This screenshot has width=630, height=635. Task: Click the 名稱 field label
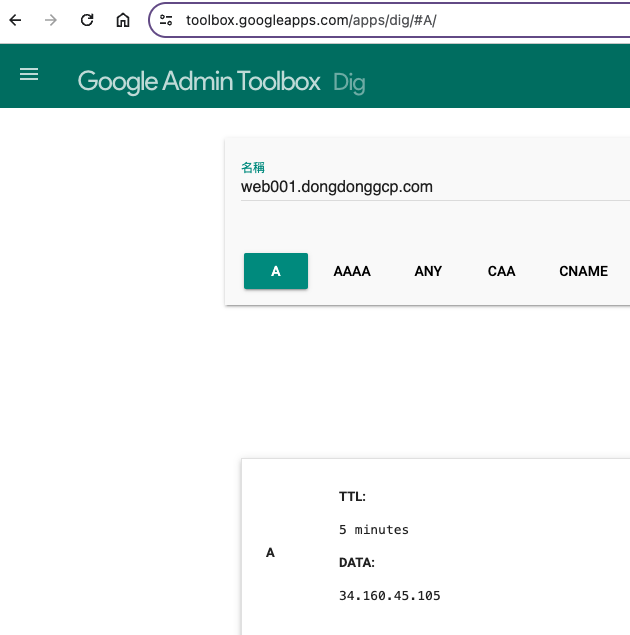[253, 167]
